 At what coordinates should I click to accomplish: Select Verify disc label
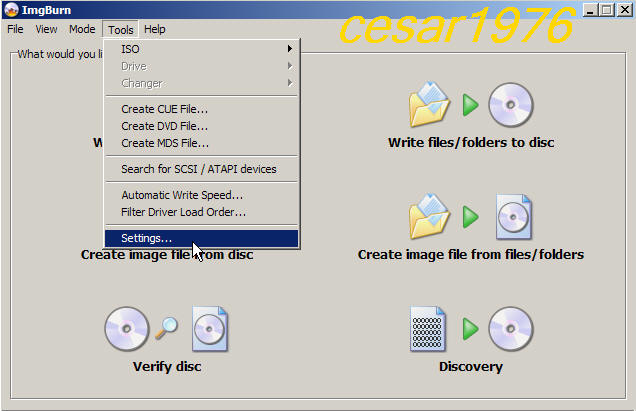(167, 366)
